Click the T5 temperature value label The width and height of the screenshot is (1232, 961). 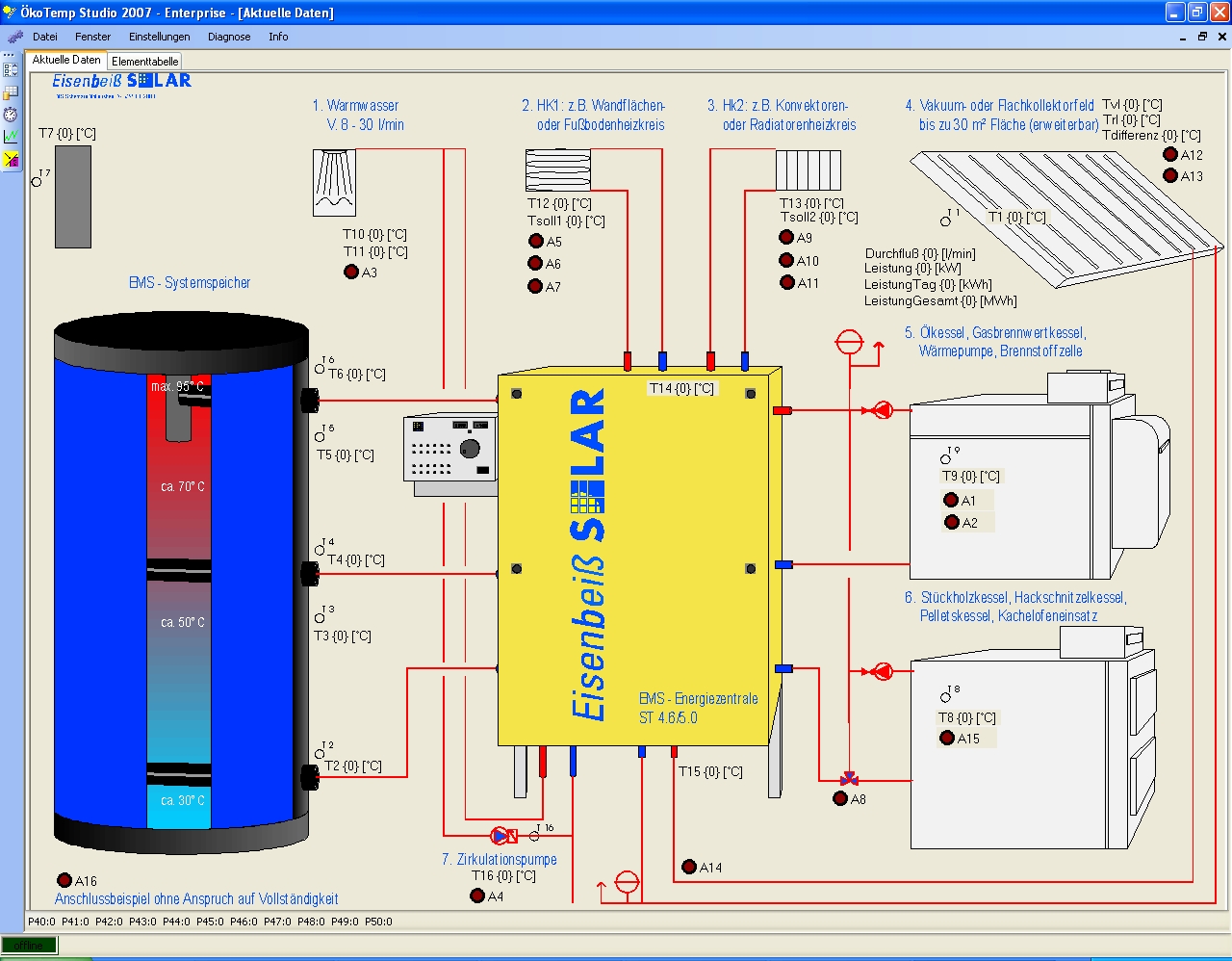(x=346, y=455)
